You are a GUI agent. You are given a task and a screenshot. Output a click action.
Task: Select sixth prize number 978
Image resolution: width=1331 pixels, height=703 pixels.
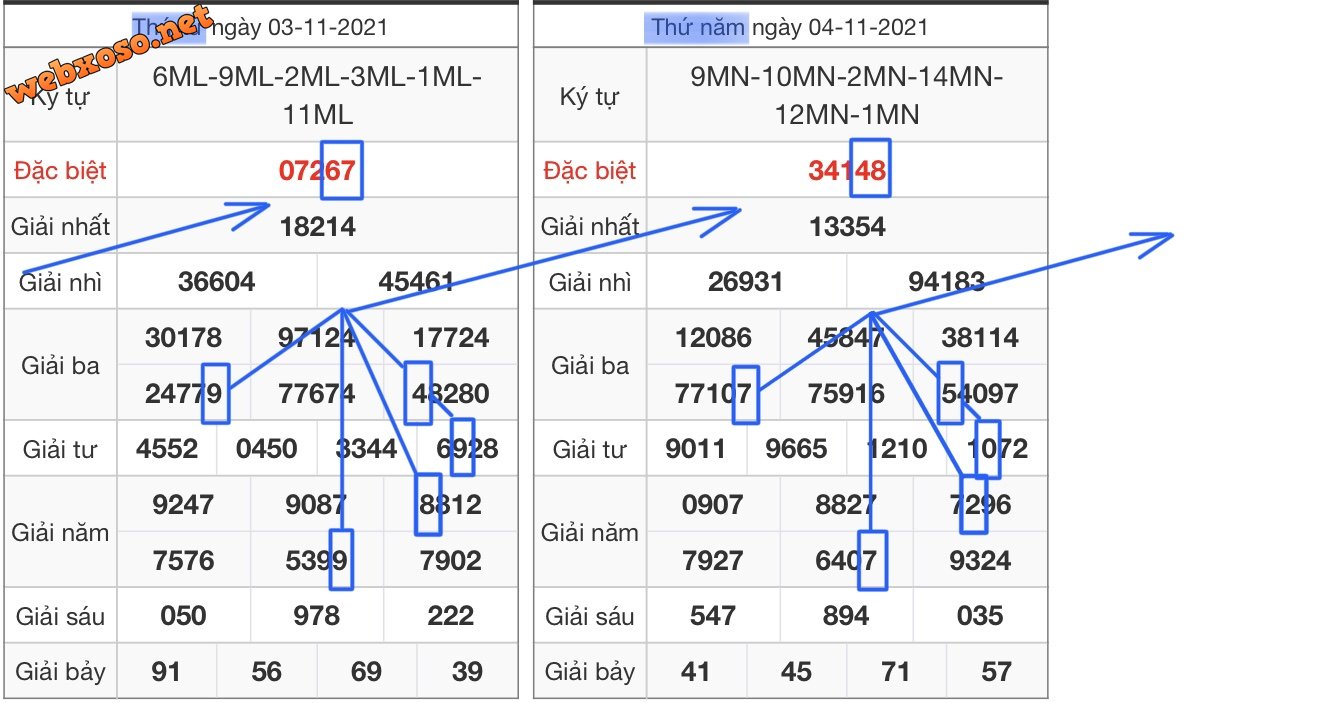[317, 615]
